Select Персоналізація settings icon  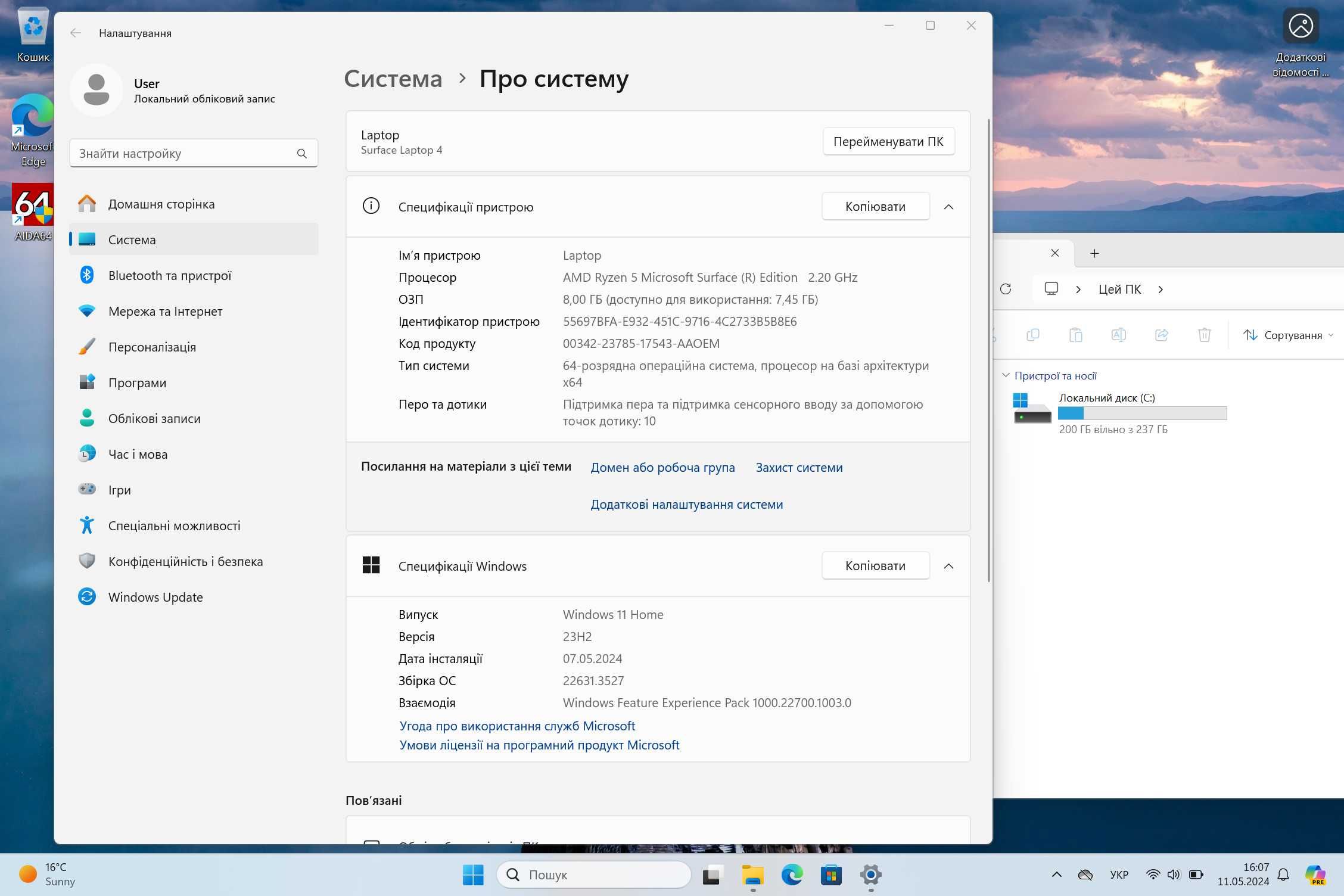coord(87,346)
